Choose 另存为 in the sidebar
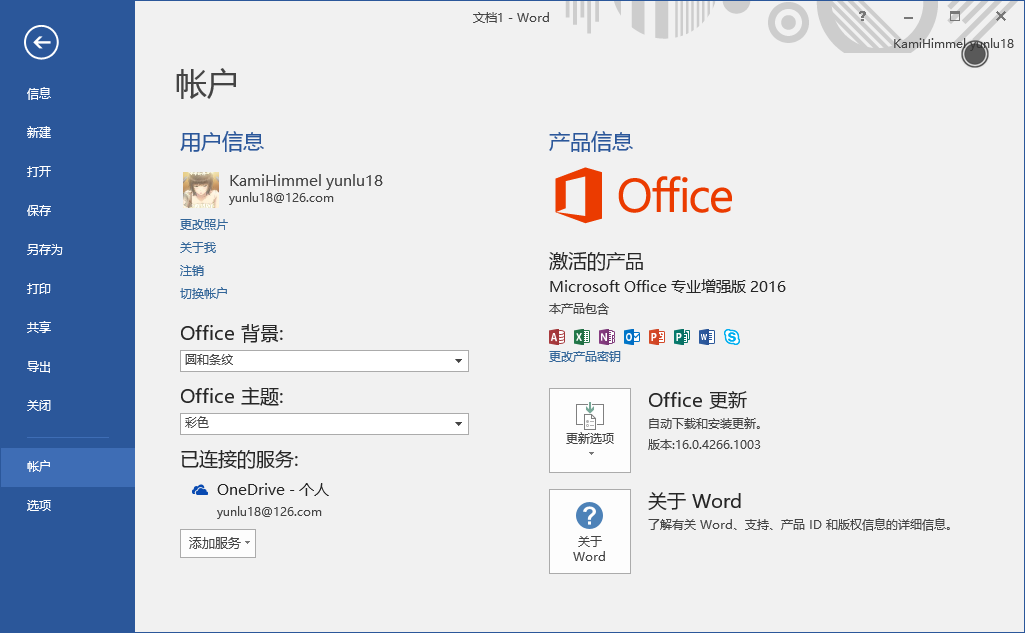Screen dimensions: 1025x633 pyautogui.click(x=44, y=250)
